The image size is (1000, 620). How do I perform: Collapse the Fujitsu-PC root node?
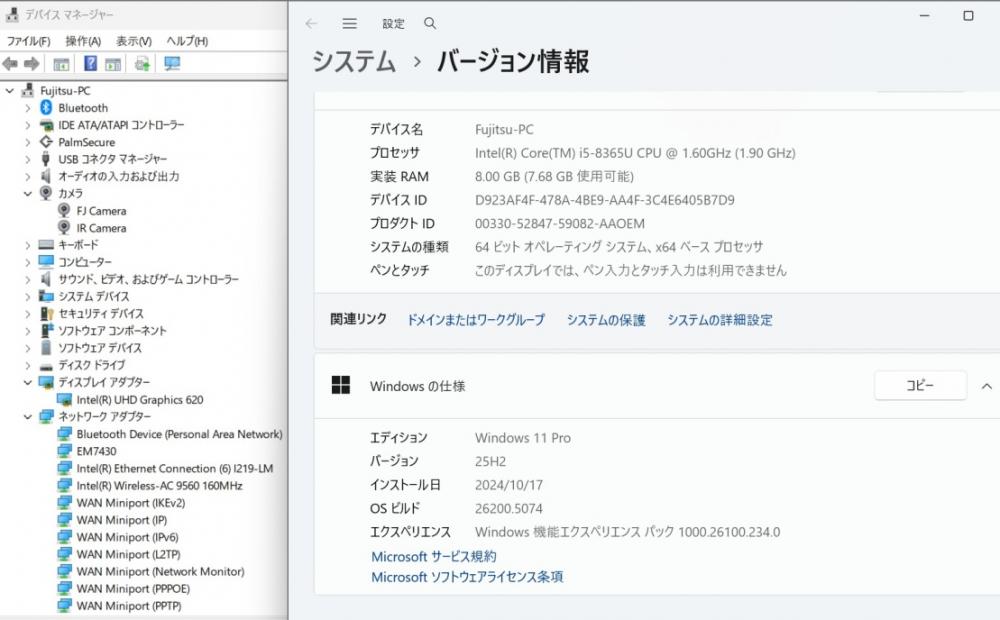[x=10, y=91]
